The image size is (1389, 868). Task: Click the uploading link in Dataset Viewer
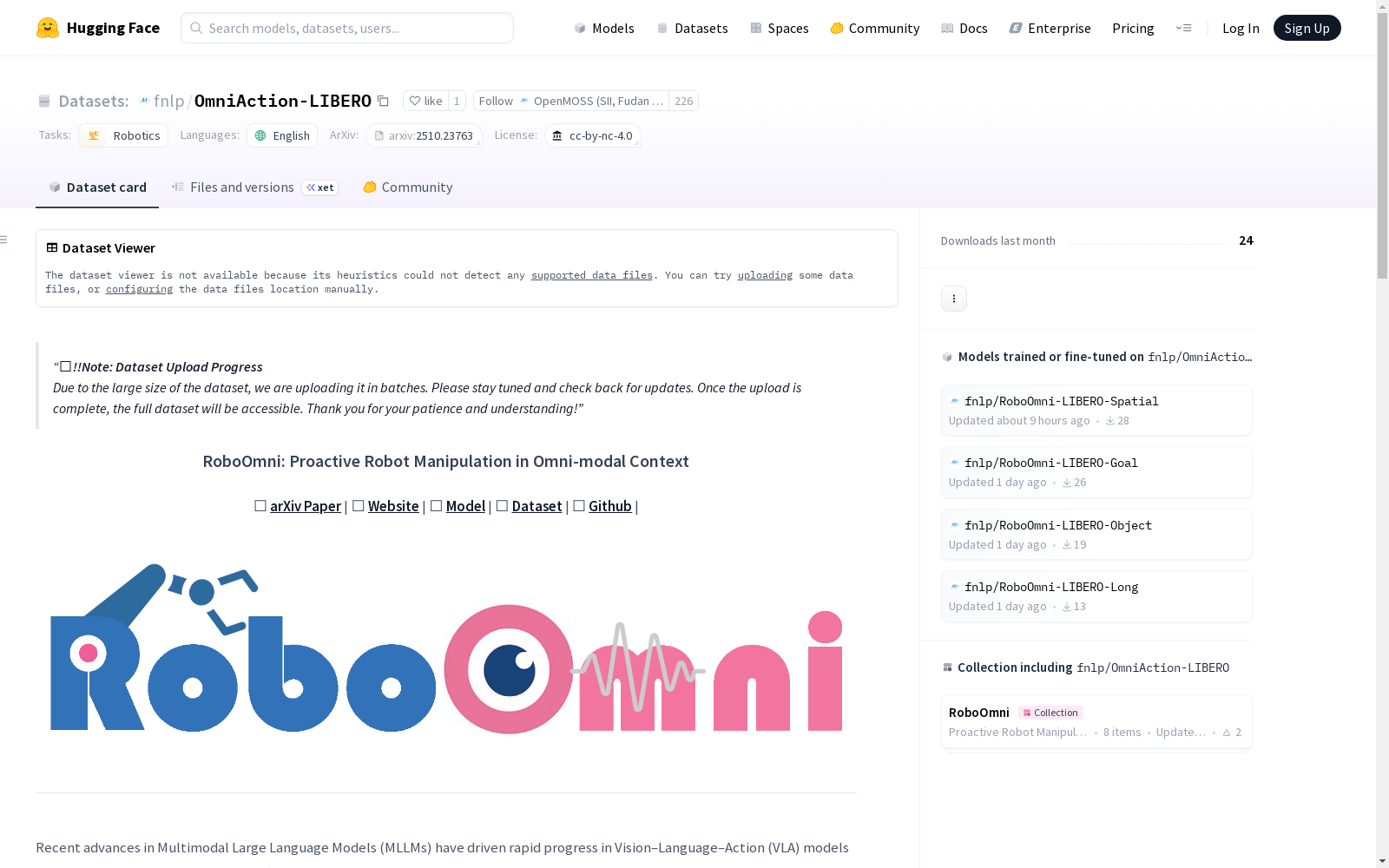click(765, 275)
